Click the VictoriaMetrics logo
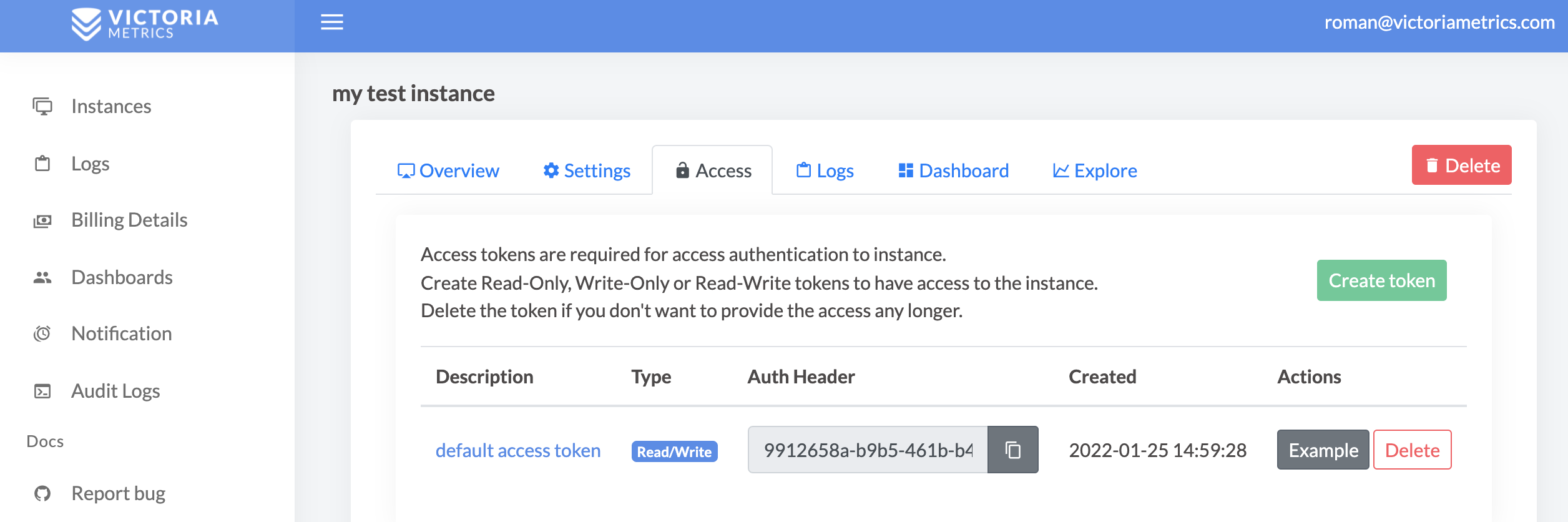The image size is (1568, 522). [x=145, y=24]
